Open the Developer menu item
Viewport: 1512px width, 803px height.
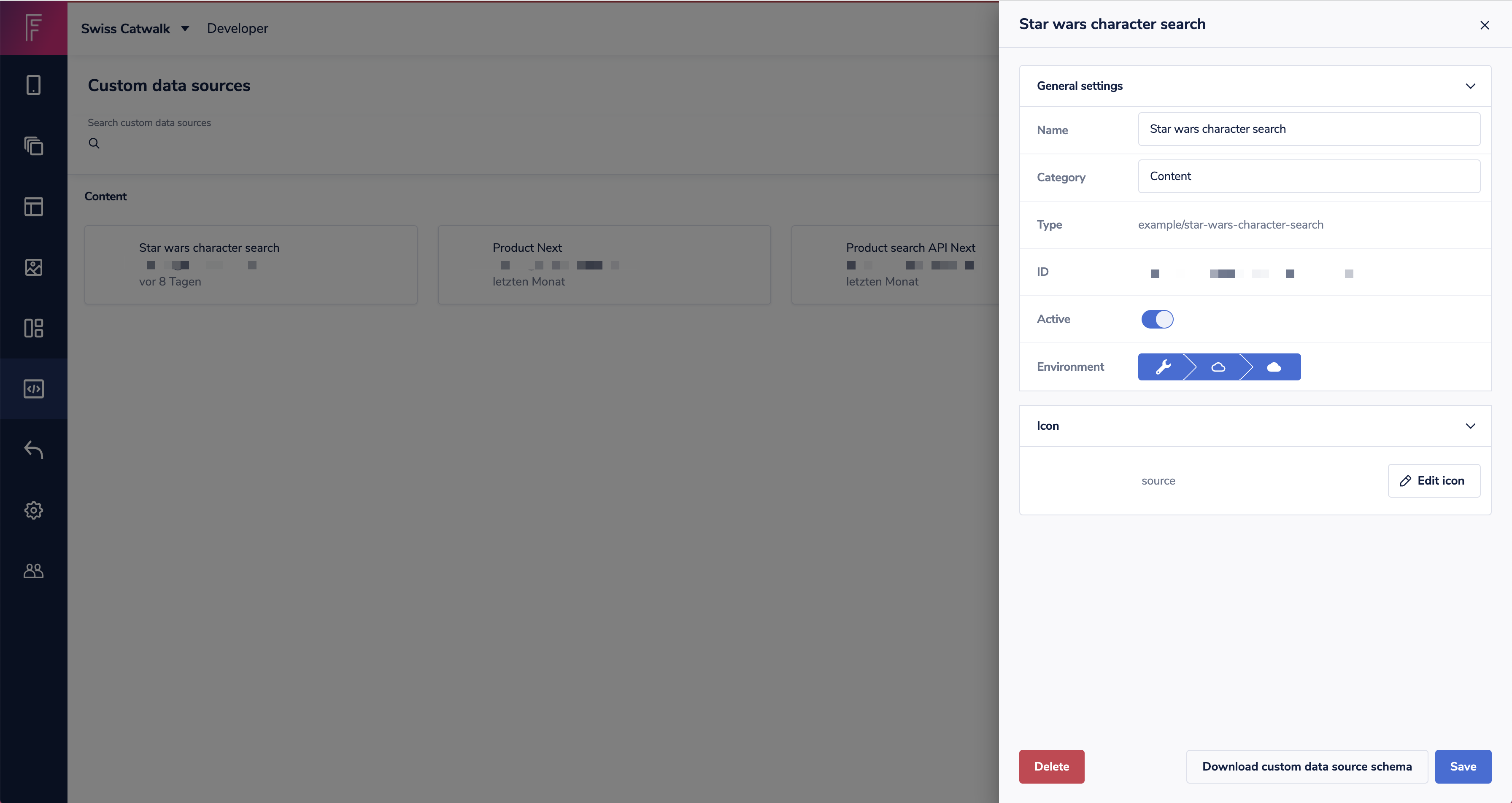(x=237, y=28)
